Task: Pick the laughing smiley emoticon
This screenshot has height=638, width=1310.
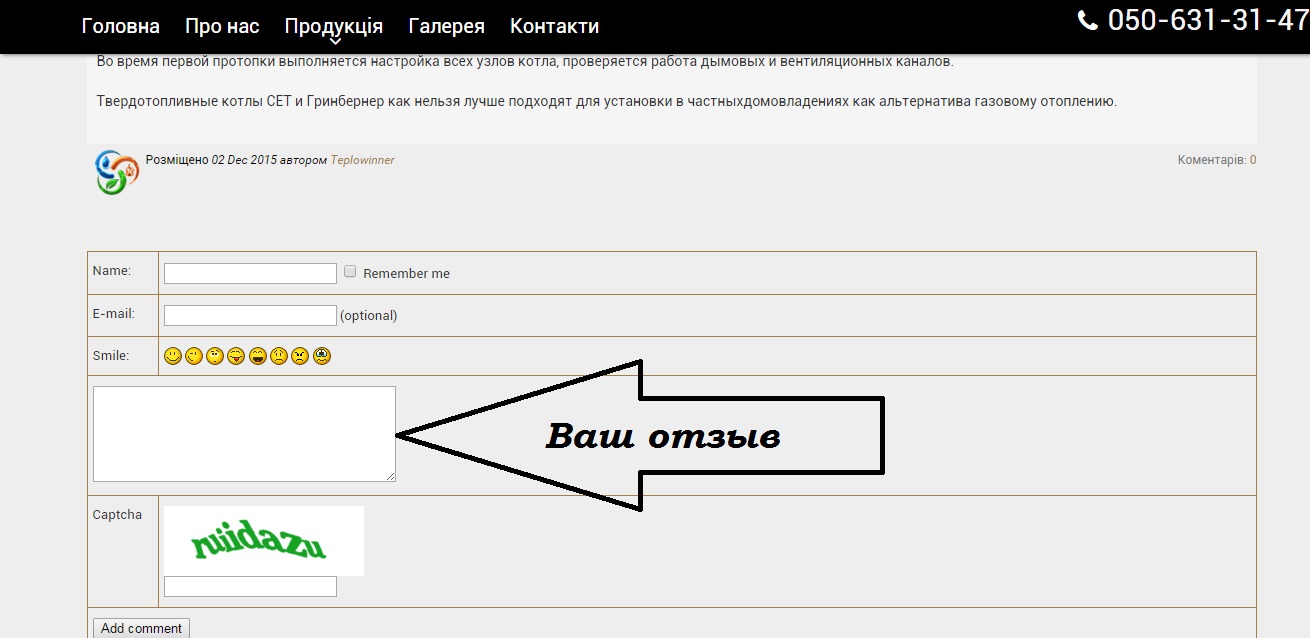Action: click(x=256, y=355)
